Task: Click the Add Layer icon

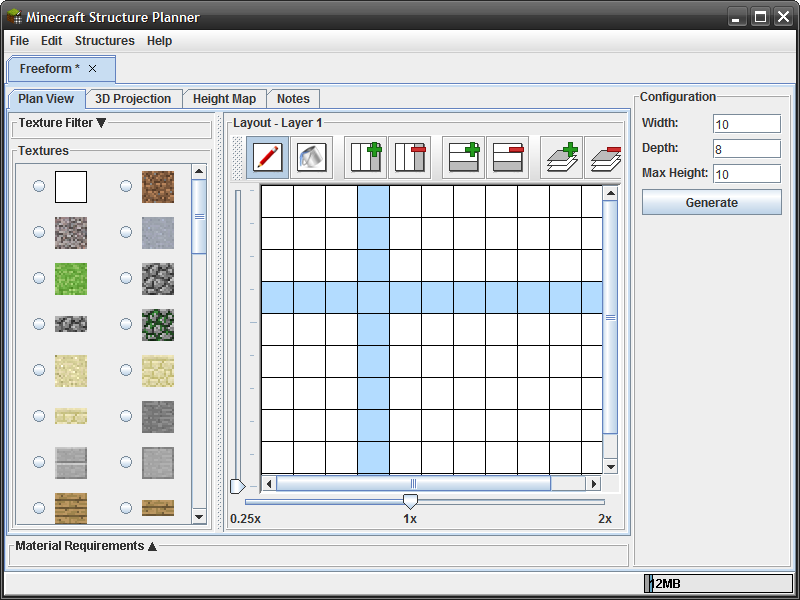Action: (x=561, y=157)
